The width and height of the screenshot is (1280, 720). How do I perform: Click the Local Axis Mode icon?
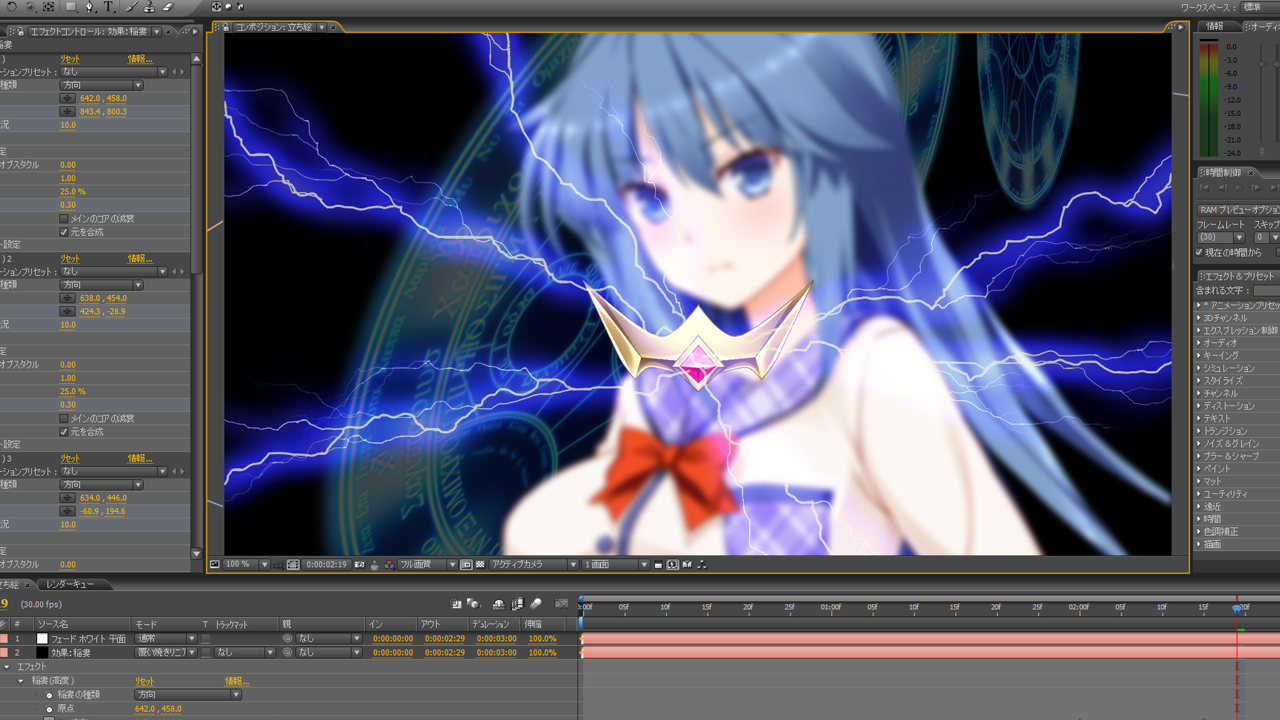tap(216, 6)
